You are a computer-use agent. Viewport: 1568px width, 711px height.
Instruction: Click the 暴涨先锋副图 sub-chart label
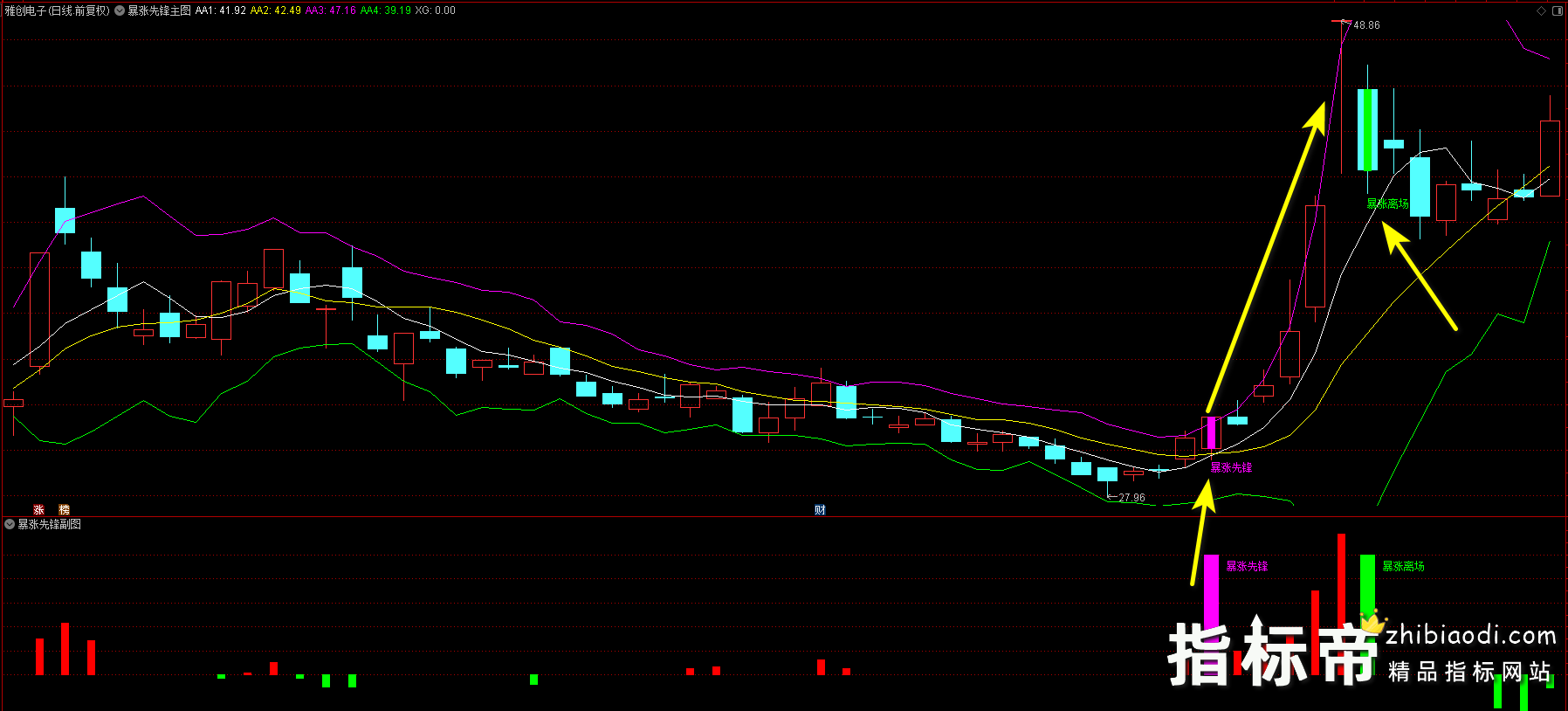click(50, 524)
